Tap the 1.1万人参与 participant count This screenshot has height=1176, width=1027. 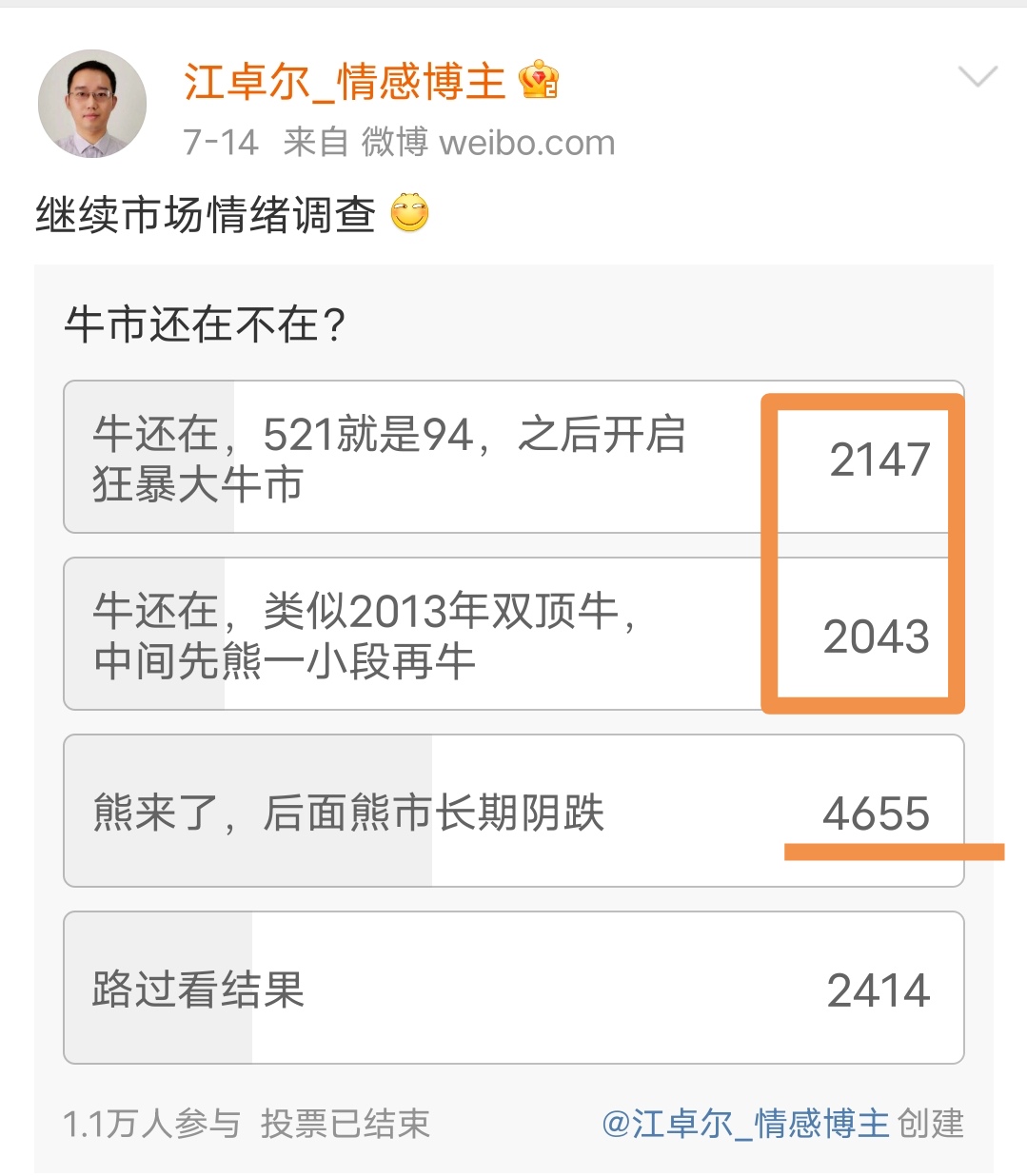[151, 1124]
